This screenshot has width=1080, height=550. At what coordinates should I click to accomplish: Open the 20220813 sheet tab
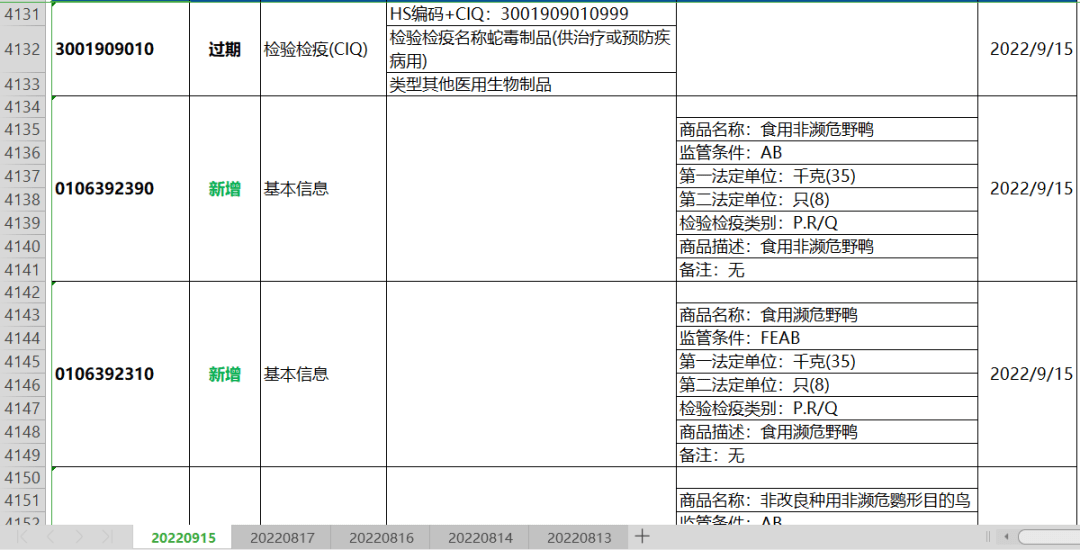(x=579, y=538)
